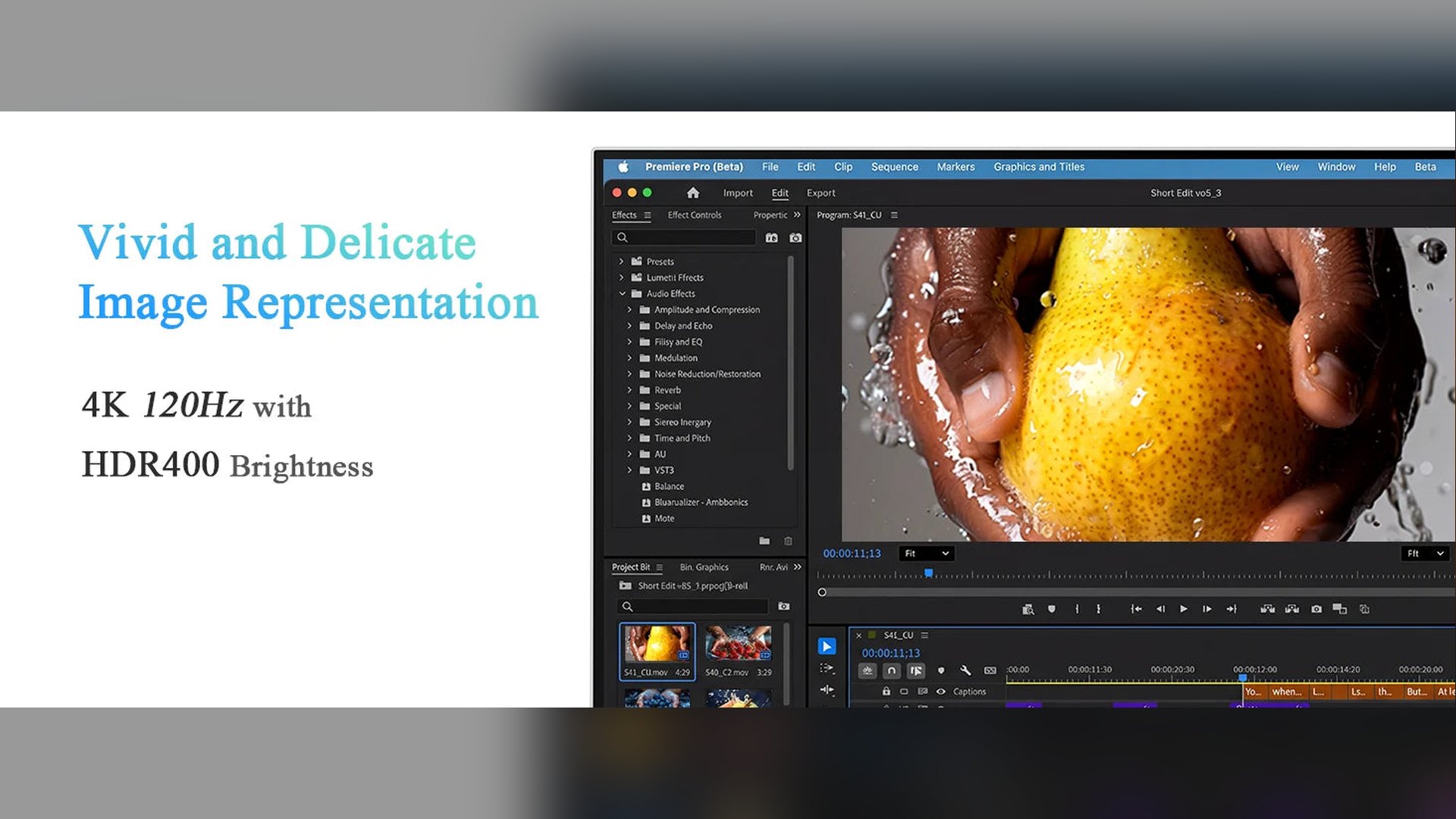
Task: Open the Sequence menu
Action: point(894,167)
